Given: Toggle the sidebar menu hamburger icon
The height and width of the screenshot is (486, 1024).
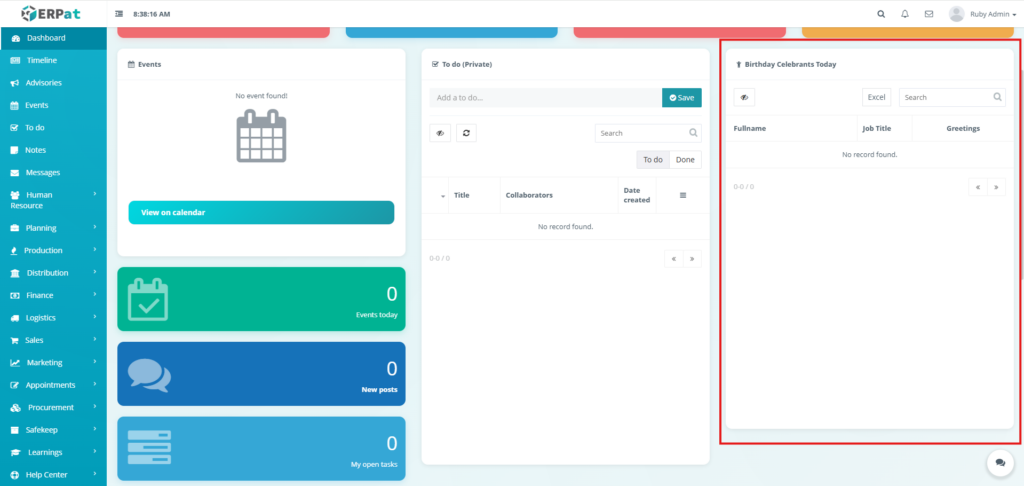Looking at the screenshot, I should pyautogui.click(x=120, y=14).
